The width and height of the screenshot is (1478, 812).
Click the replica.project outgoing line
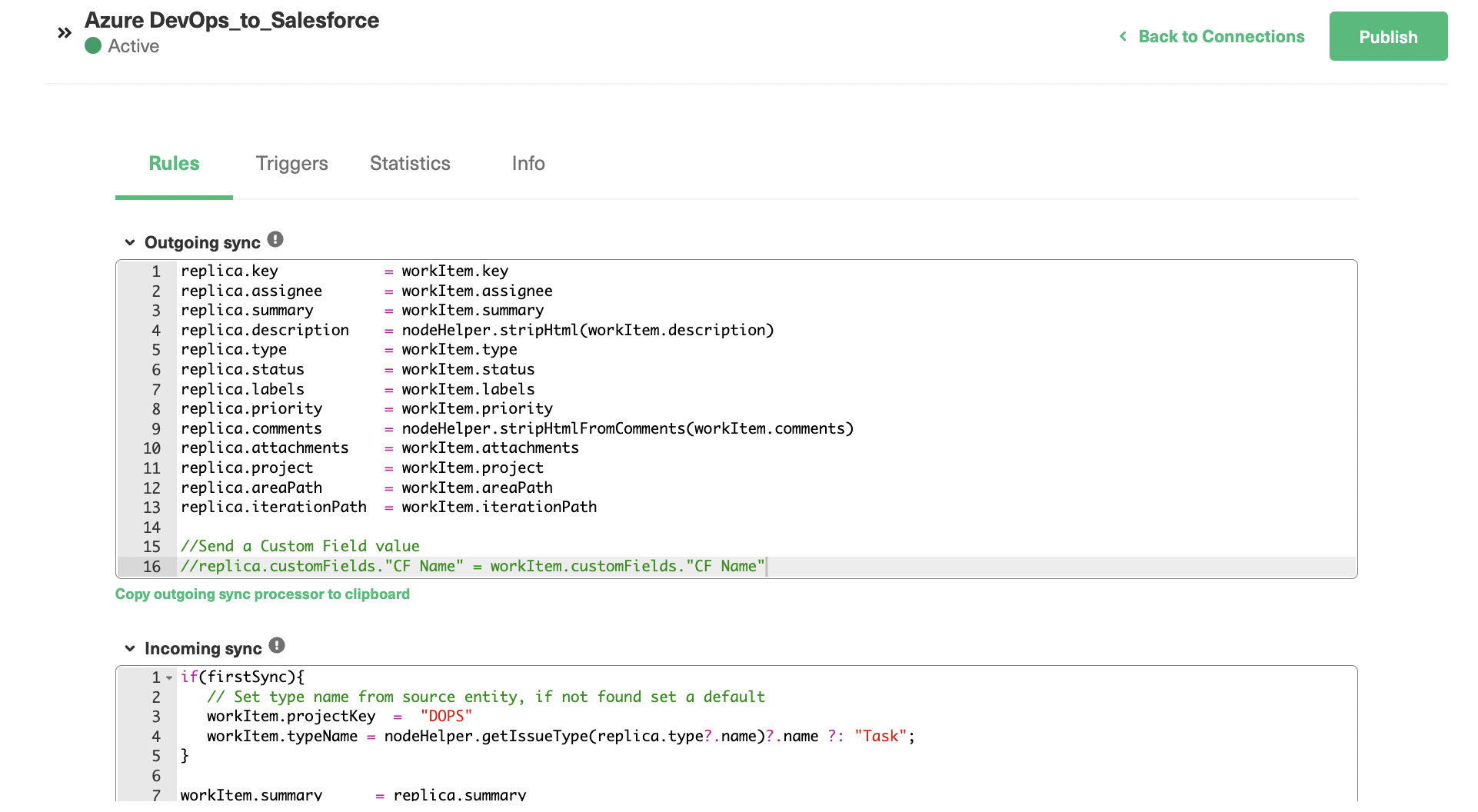click(x=362, y=468)
